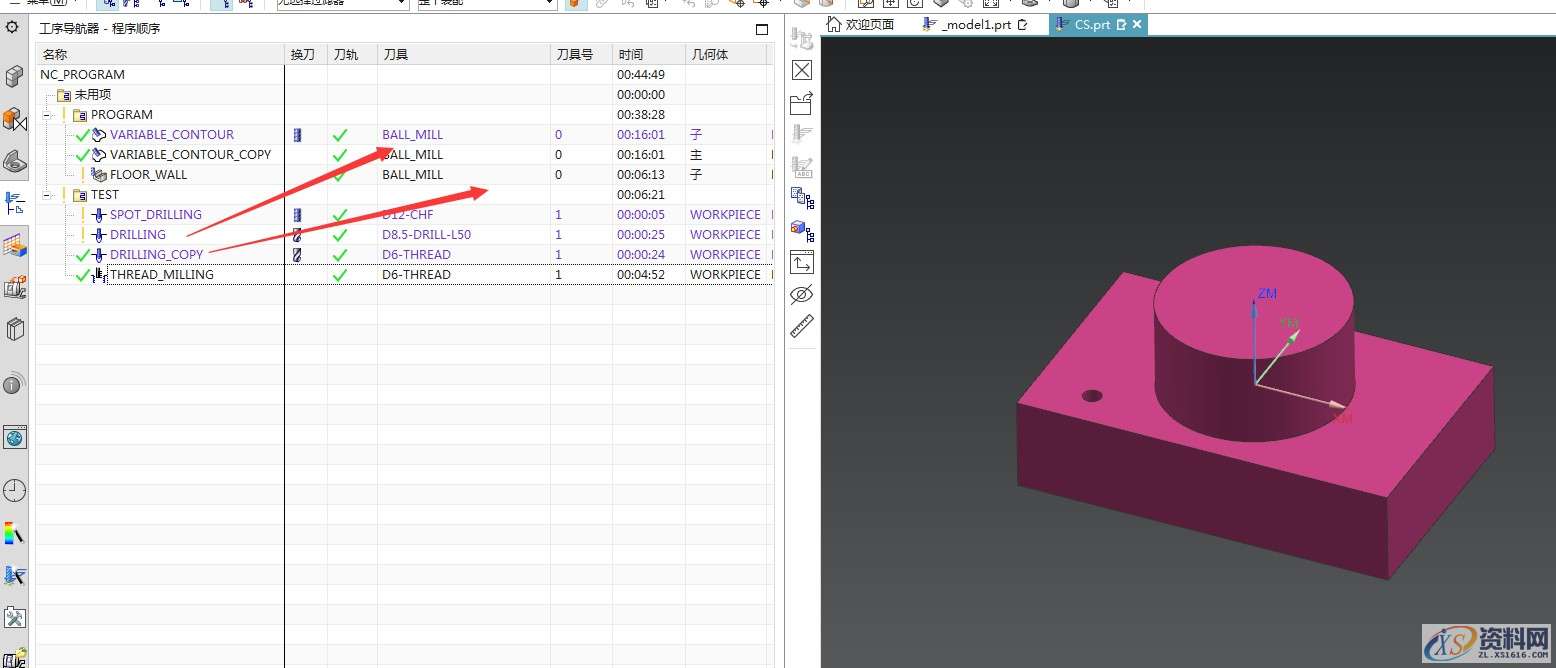Open the Assembly Navigator sidebar icon
The height and width of the screenshot is (668, 1556).
(15, 120)
